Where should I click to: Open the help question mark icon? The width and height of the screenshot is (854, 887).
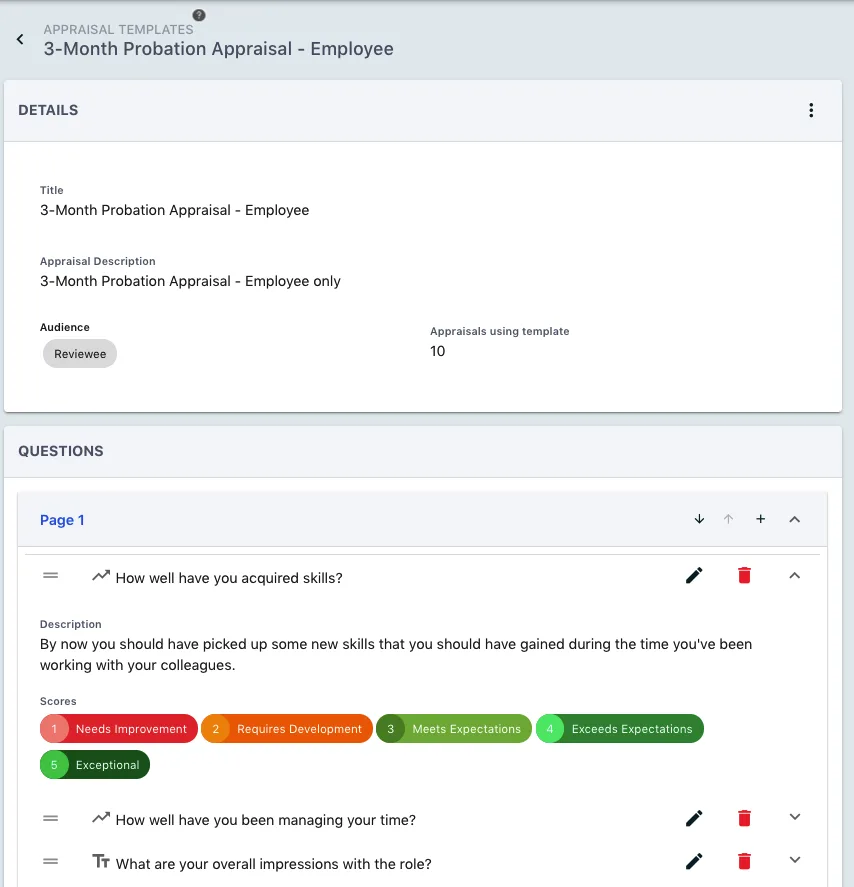tap(199, 15)
